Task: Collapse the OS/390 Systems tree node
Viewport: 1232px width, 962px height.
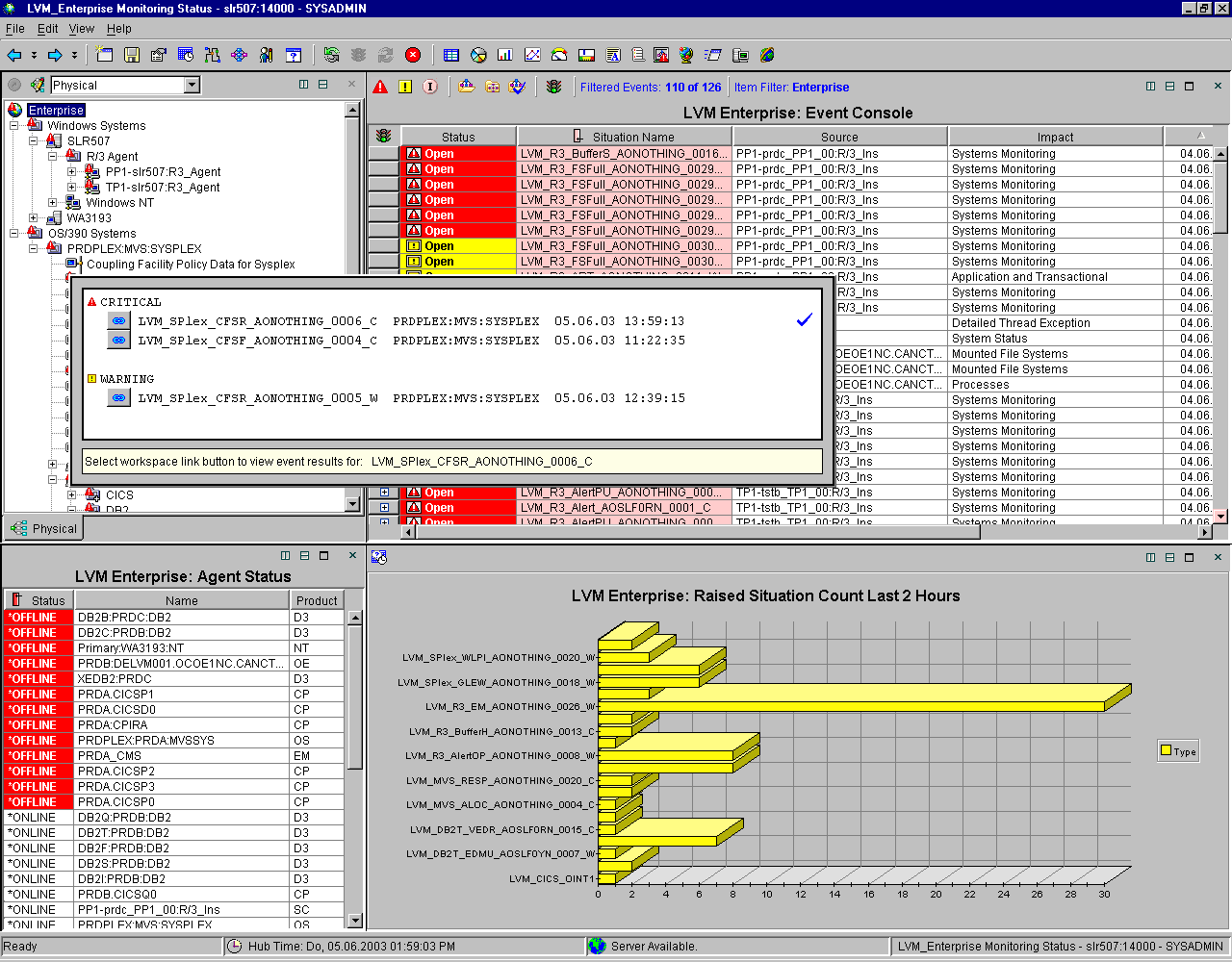Action: point(14,234)
